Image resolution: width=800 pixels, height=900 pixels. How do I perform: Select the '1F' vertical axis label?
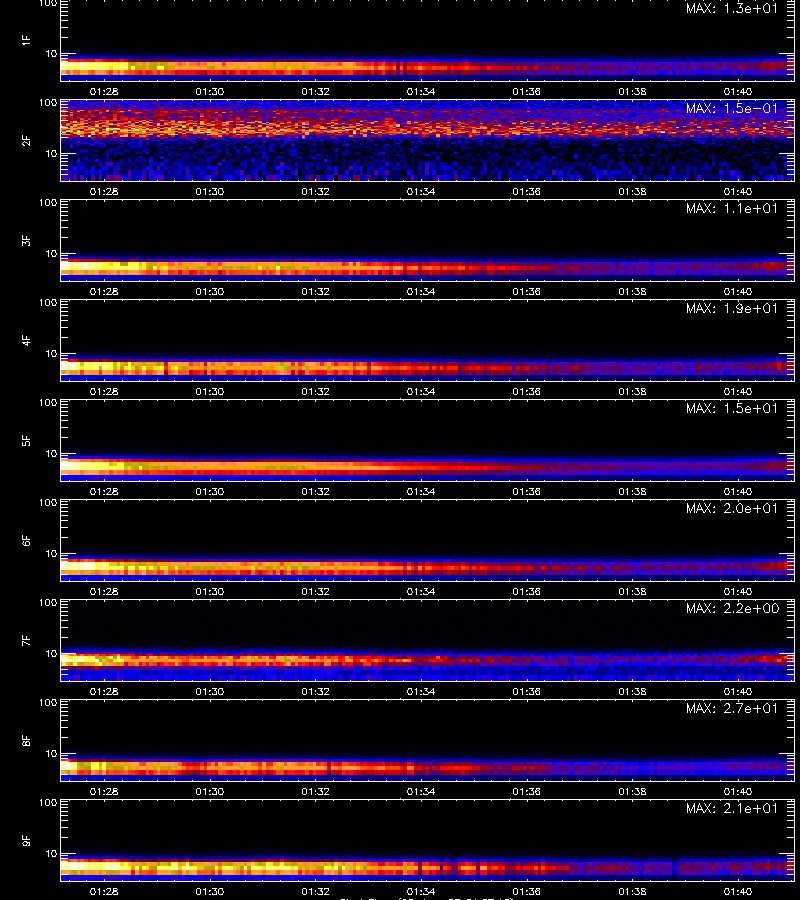point(26,40)
